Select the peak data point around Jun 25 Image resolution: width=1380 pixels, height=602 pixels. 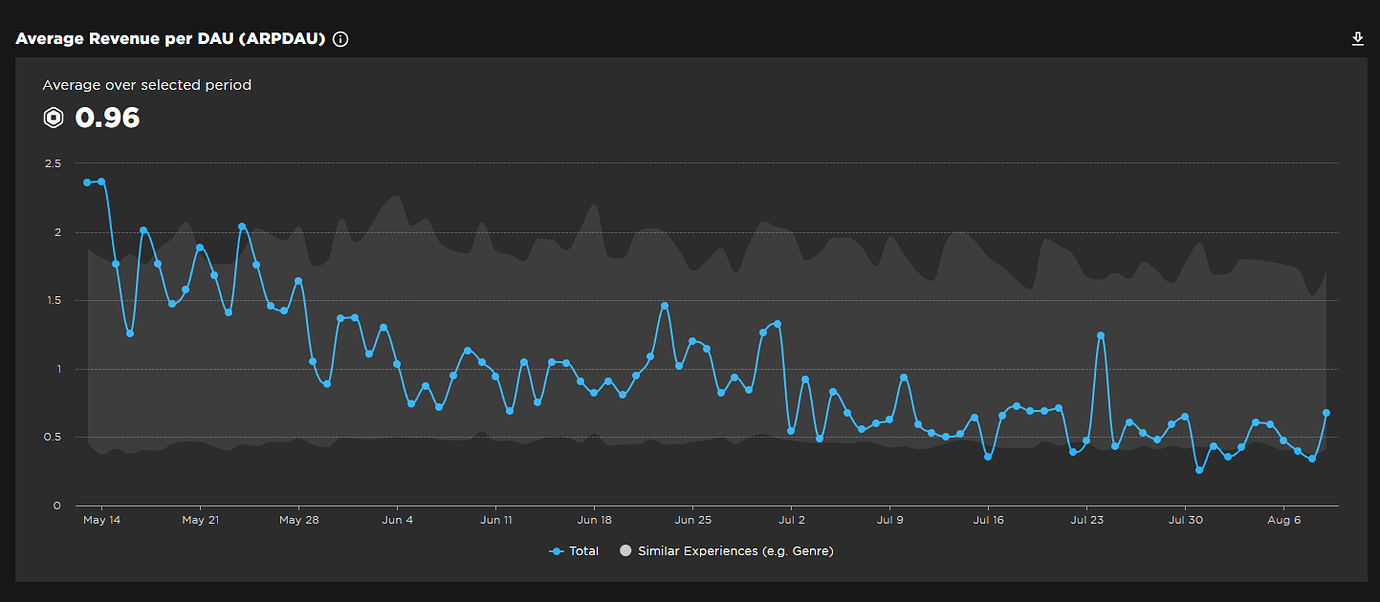tap(664, 304)
